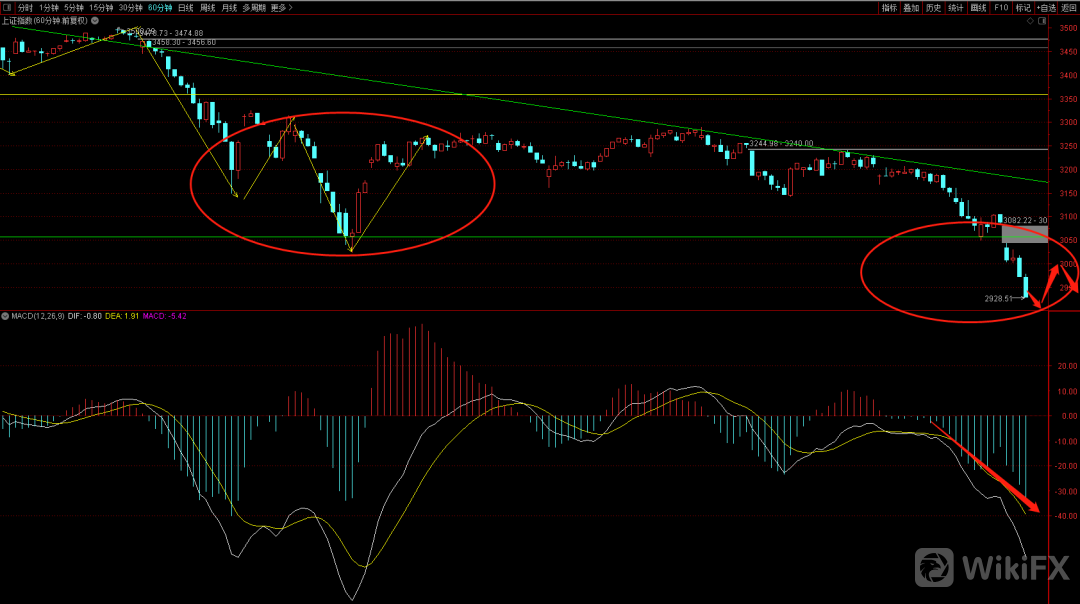Expand the 更多 periods menu
The height and width of the screenshot is (604, 1080).
[x=279, y=7]
